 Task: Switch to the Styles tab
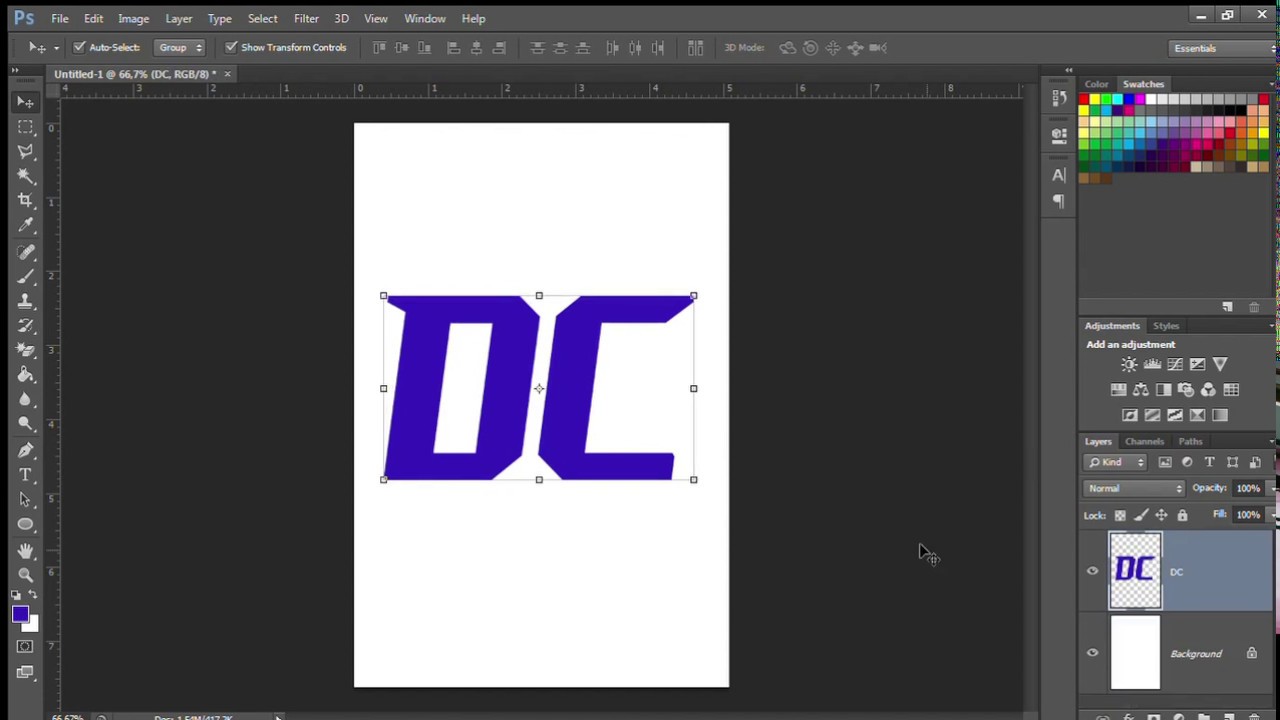point(1166,326)
